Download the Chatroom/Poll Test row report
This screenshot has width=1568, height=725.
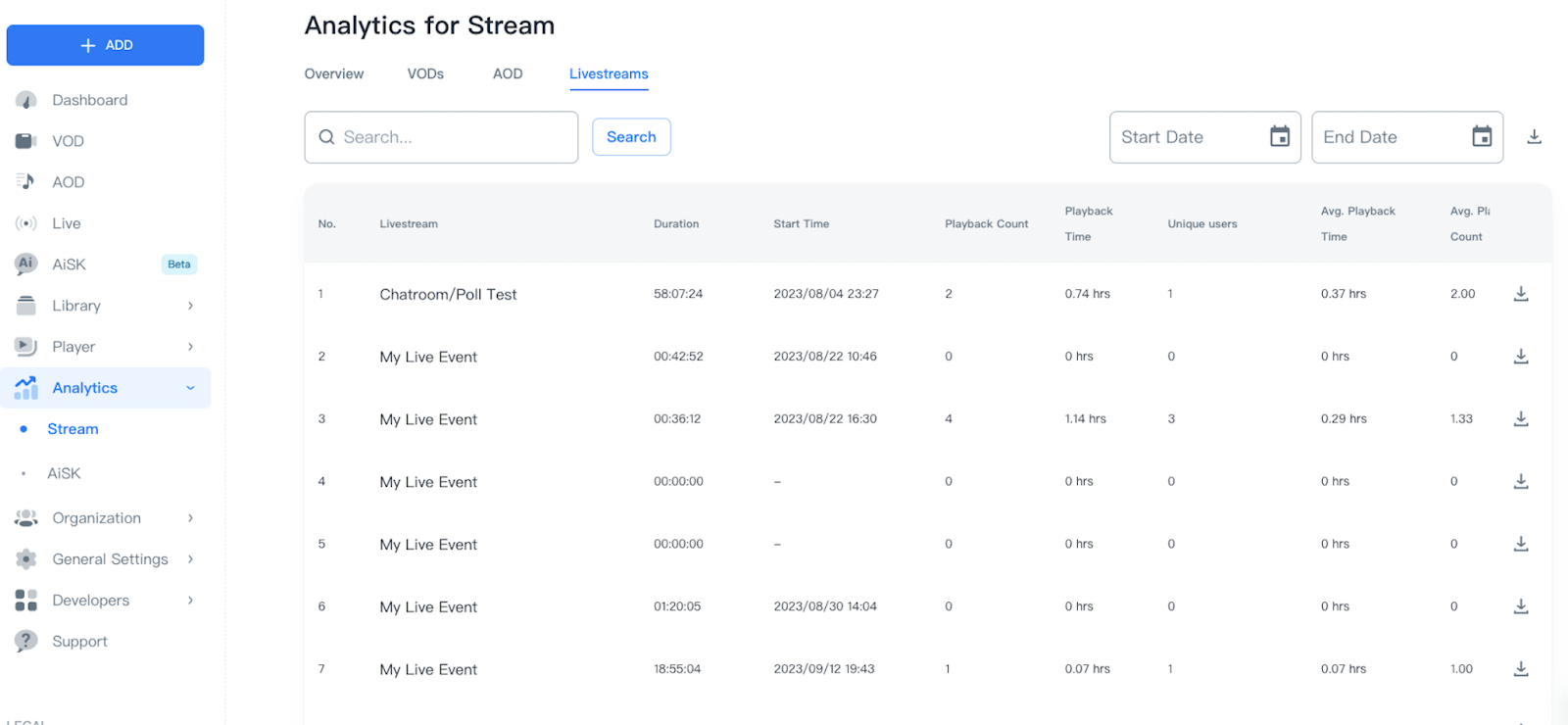1520,294
